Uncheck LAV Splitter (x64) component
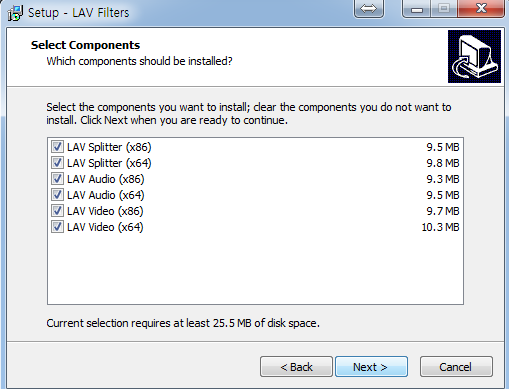 [x=57, y=163]
